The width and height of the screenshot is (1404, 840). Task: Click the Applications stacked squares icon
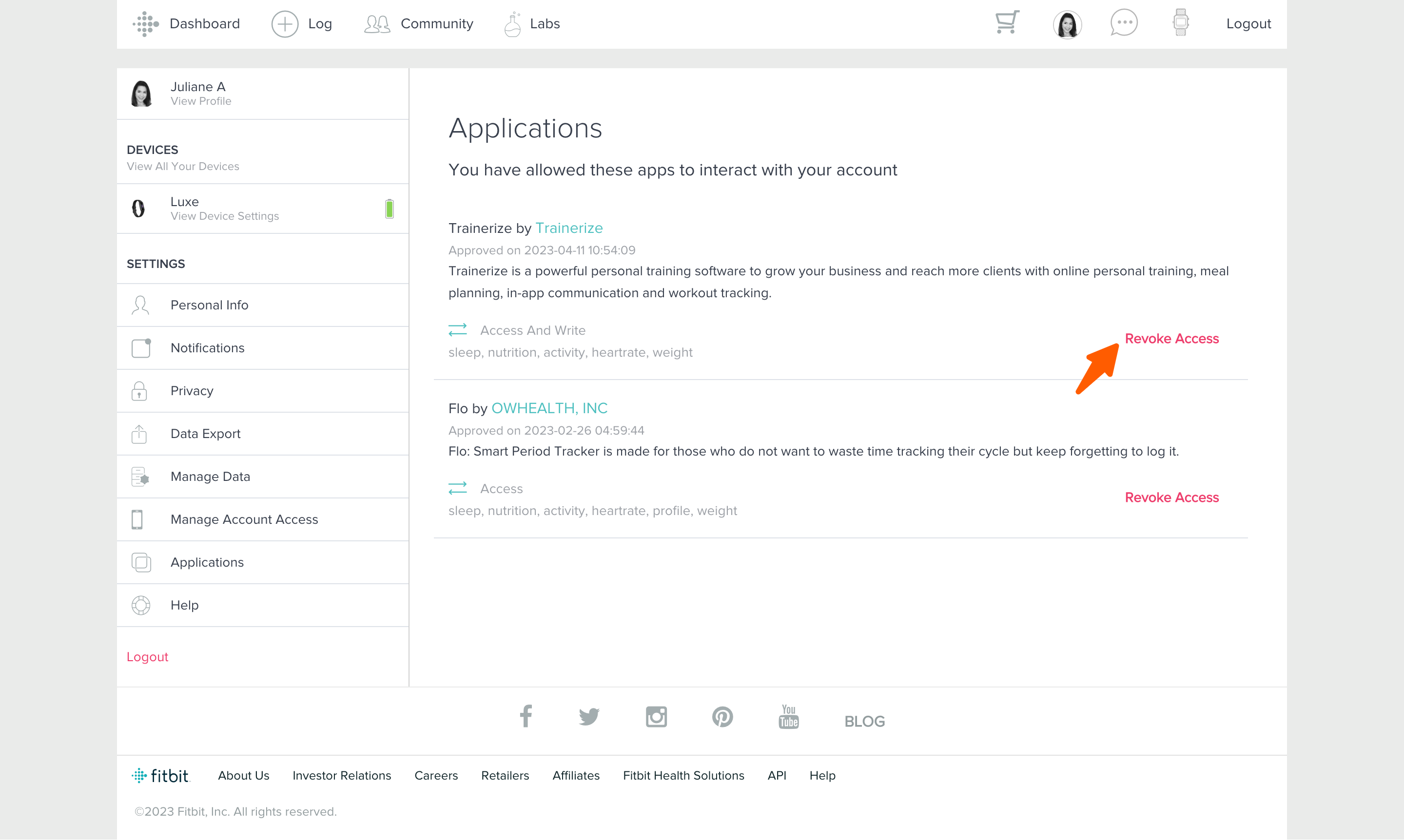click(141, 563)
